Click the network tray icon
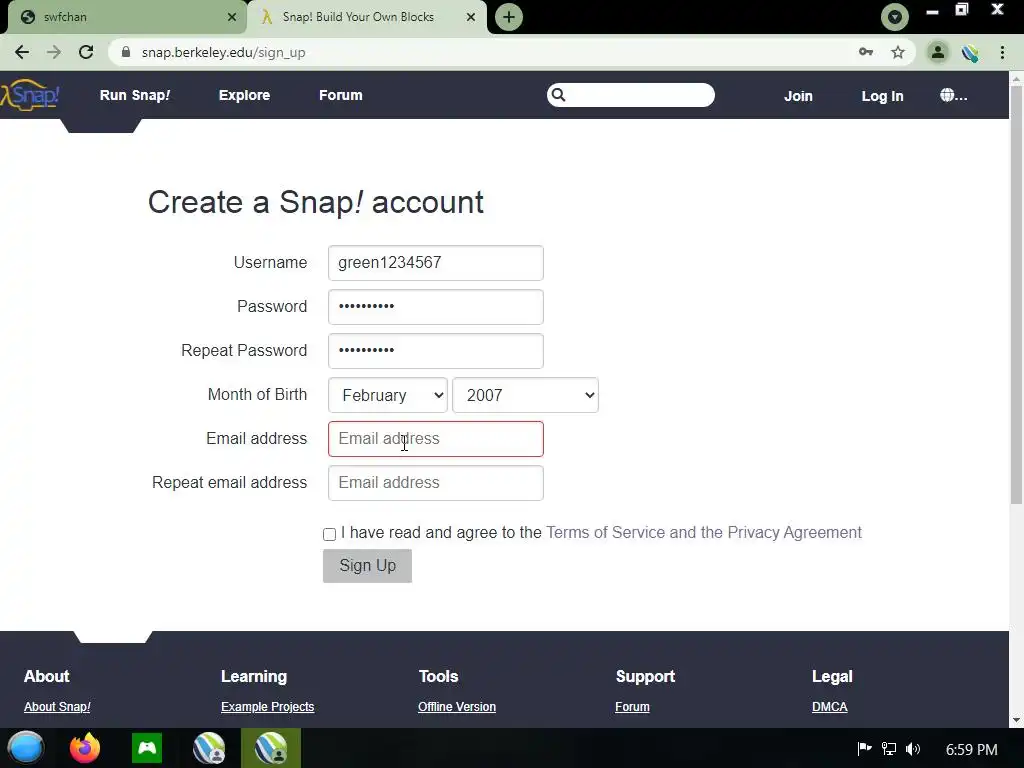1024x768 pixels. pyautogui.click(x=889, y=748)
